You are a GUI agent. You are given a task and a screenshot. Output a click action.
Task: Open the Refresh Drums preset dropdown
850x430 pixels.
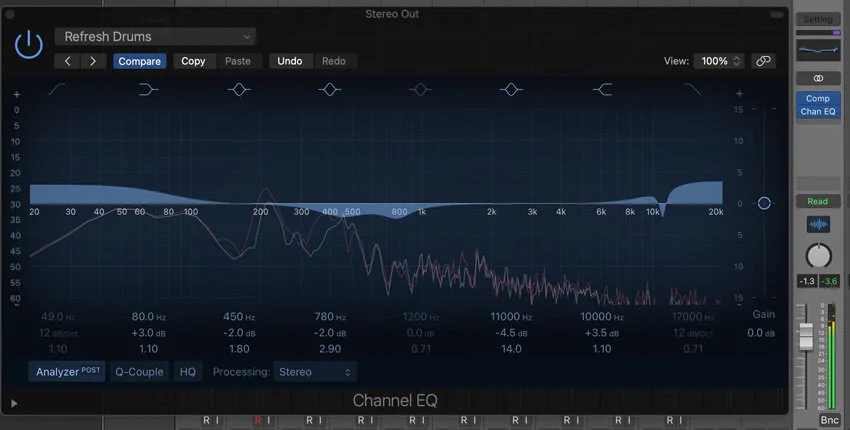pyautogui.click(x=155, y=37)
